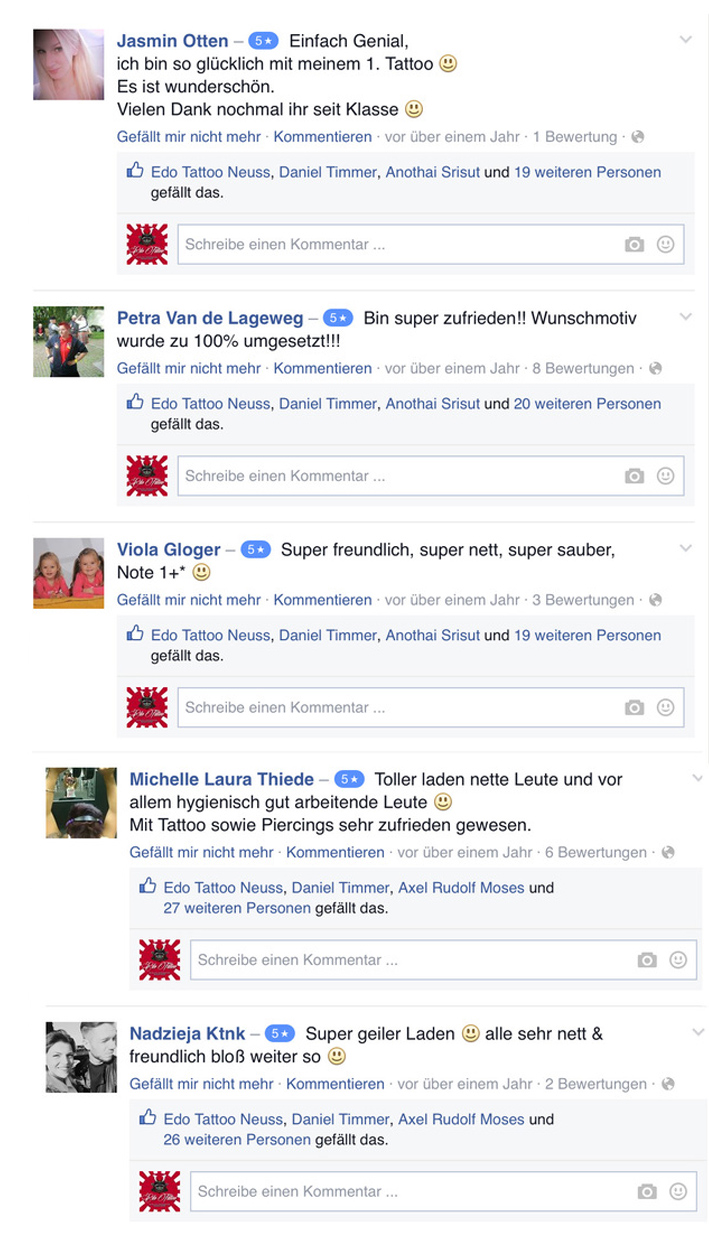Screen dimensions: 709x1234
Task: Toggle Gefällt mir nicht mehr on Viola Gloger's review
Action: coord(189,600)
